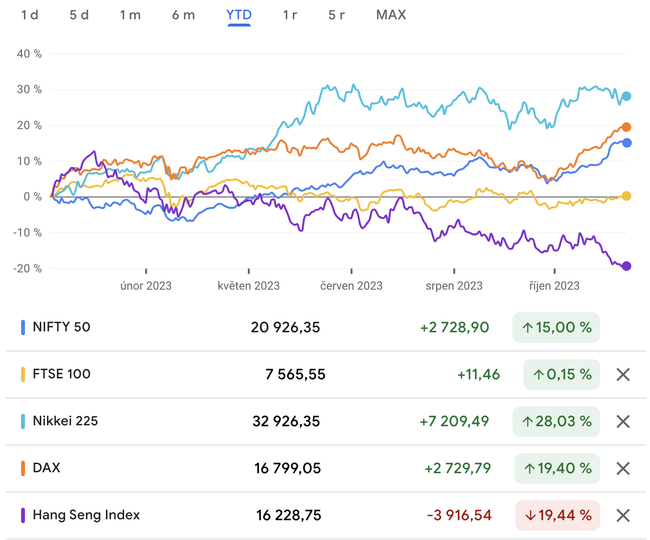The image size is (650, 540).
Task: Switch chart to MAX range
Action: point(391,15)
